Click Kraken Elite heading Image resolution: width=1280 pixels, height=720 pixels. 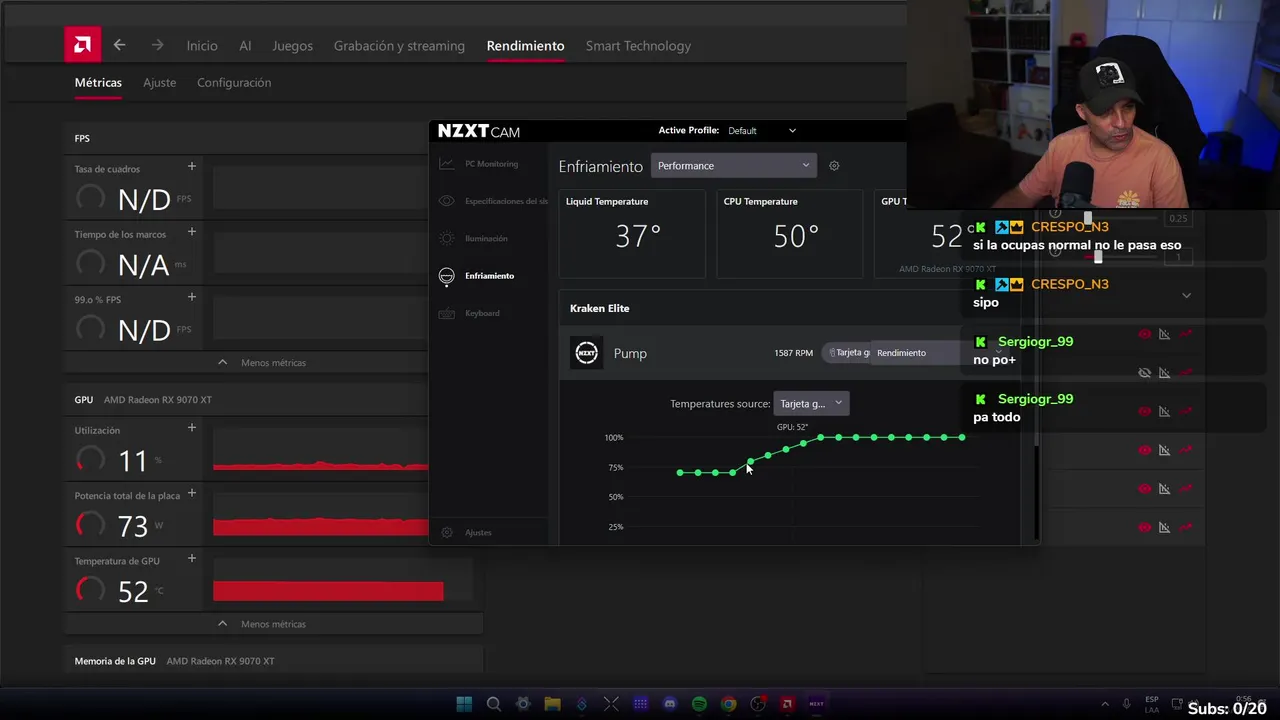pyautogui.click(x=599, y=308)
